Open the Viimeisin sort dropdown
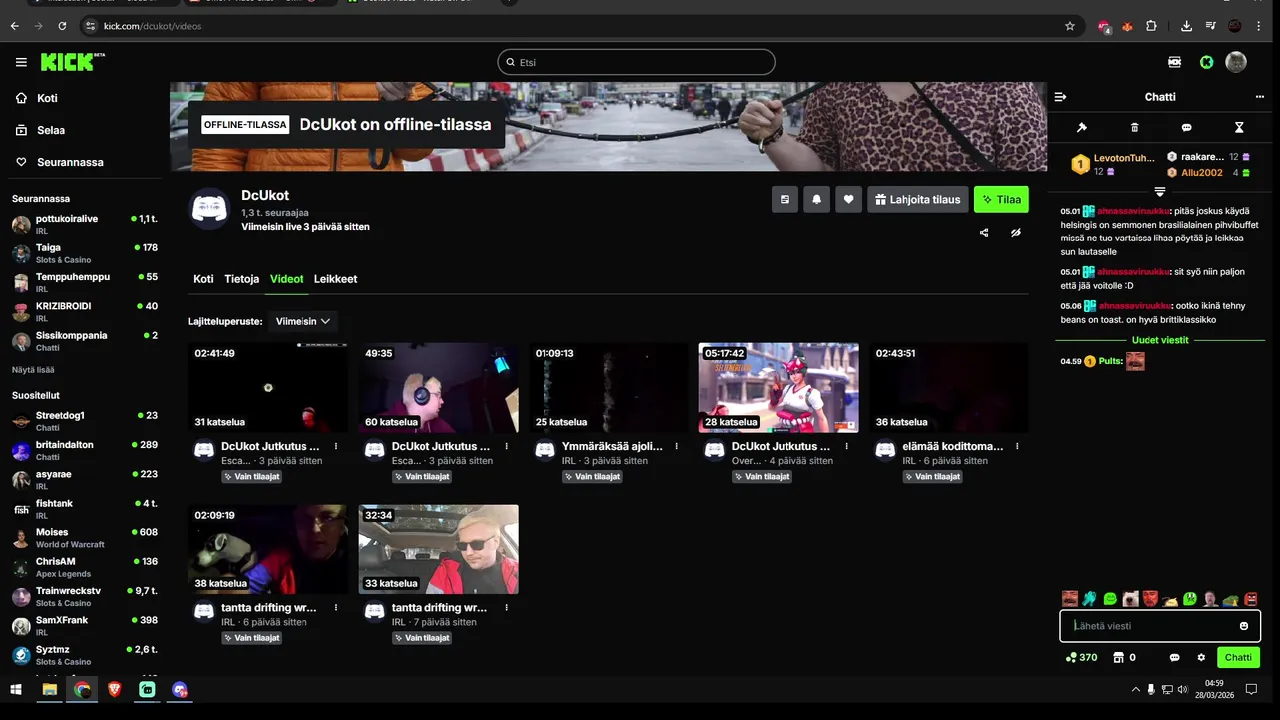Viewport: 1280px width, 720px height. (303, 321)
